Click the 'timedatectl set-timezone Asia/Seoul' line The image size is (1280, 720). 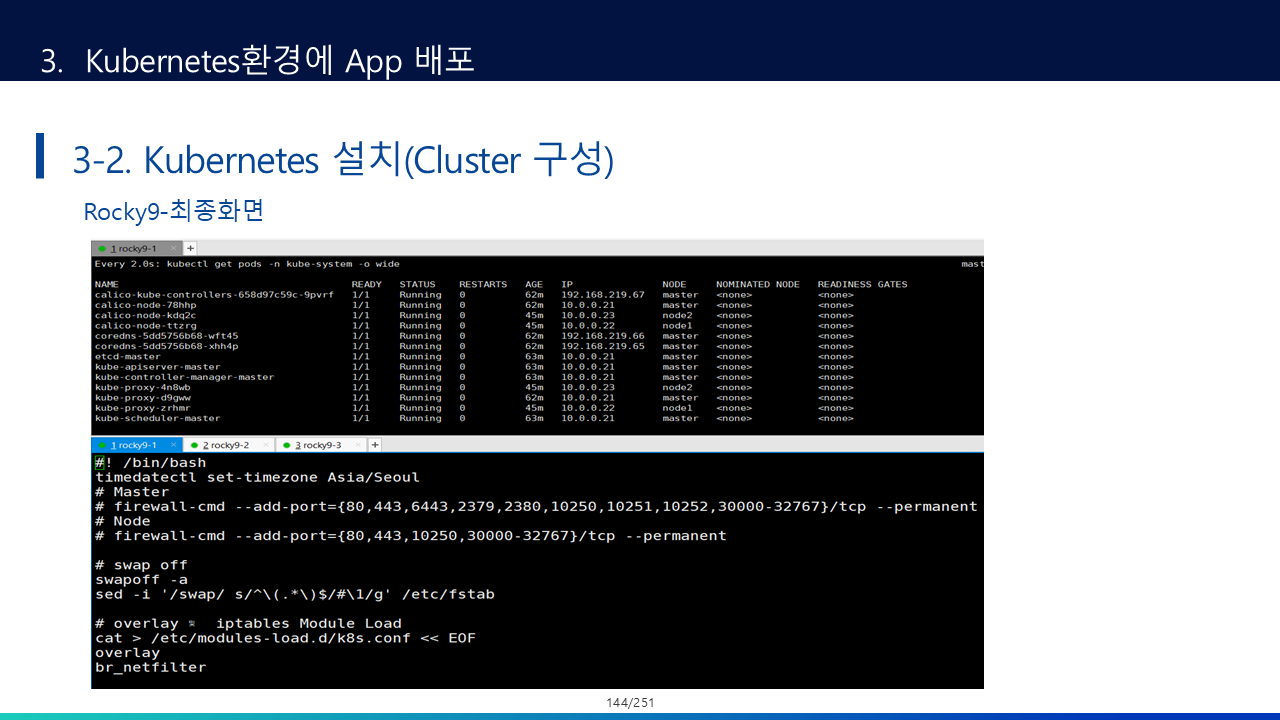(258, 477)
